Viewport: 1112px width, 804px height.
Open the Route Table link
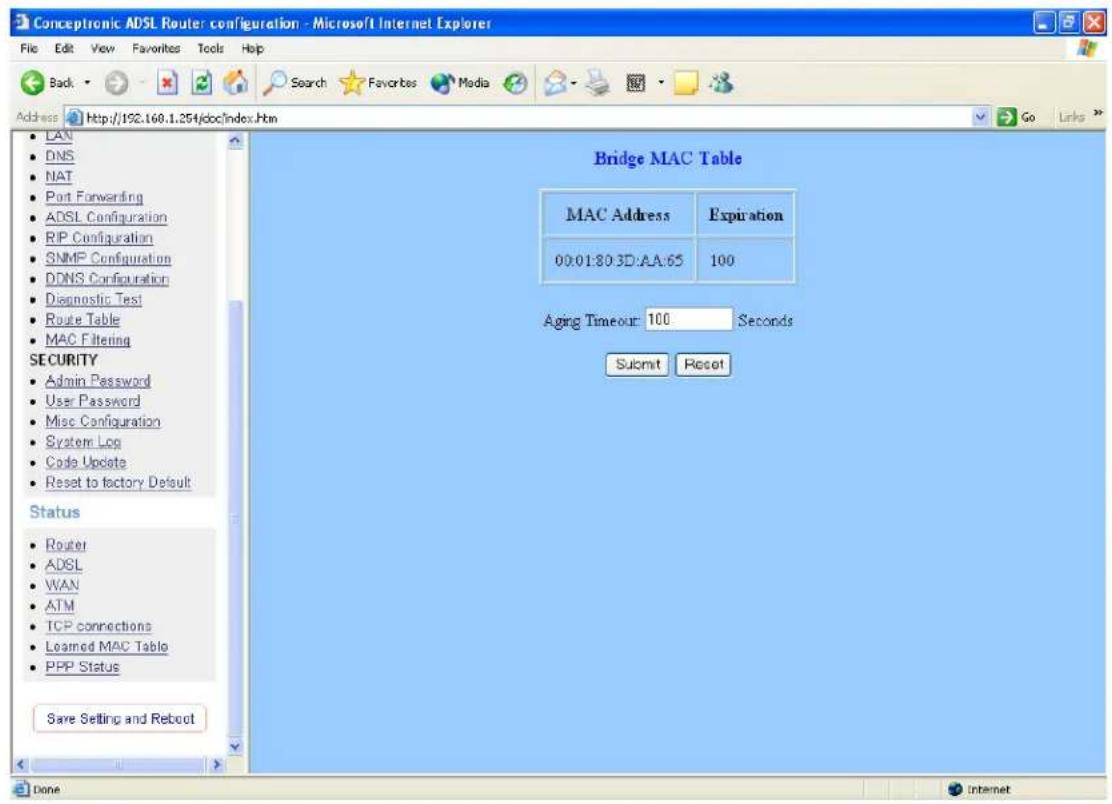point(82,320)
